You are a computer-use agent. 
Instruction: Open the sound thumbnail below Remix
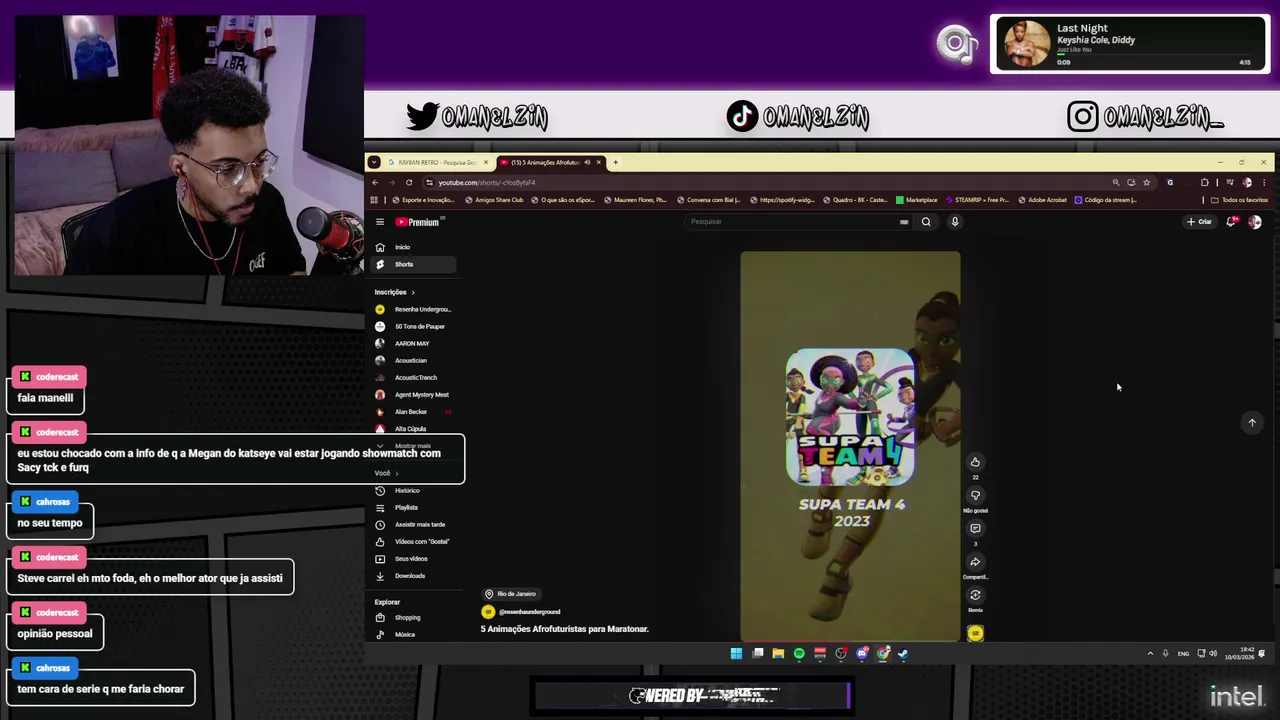click(x=975, y=633)
